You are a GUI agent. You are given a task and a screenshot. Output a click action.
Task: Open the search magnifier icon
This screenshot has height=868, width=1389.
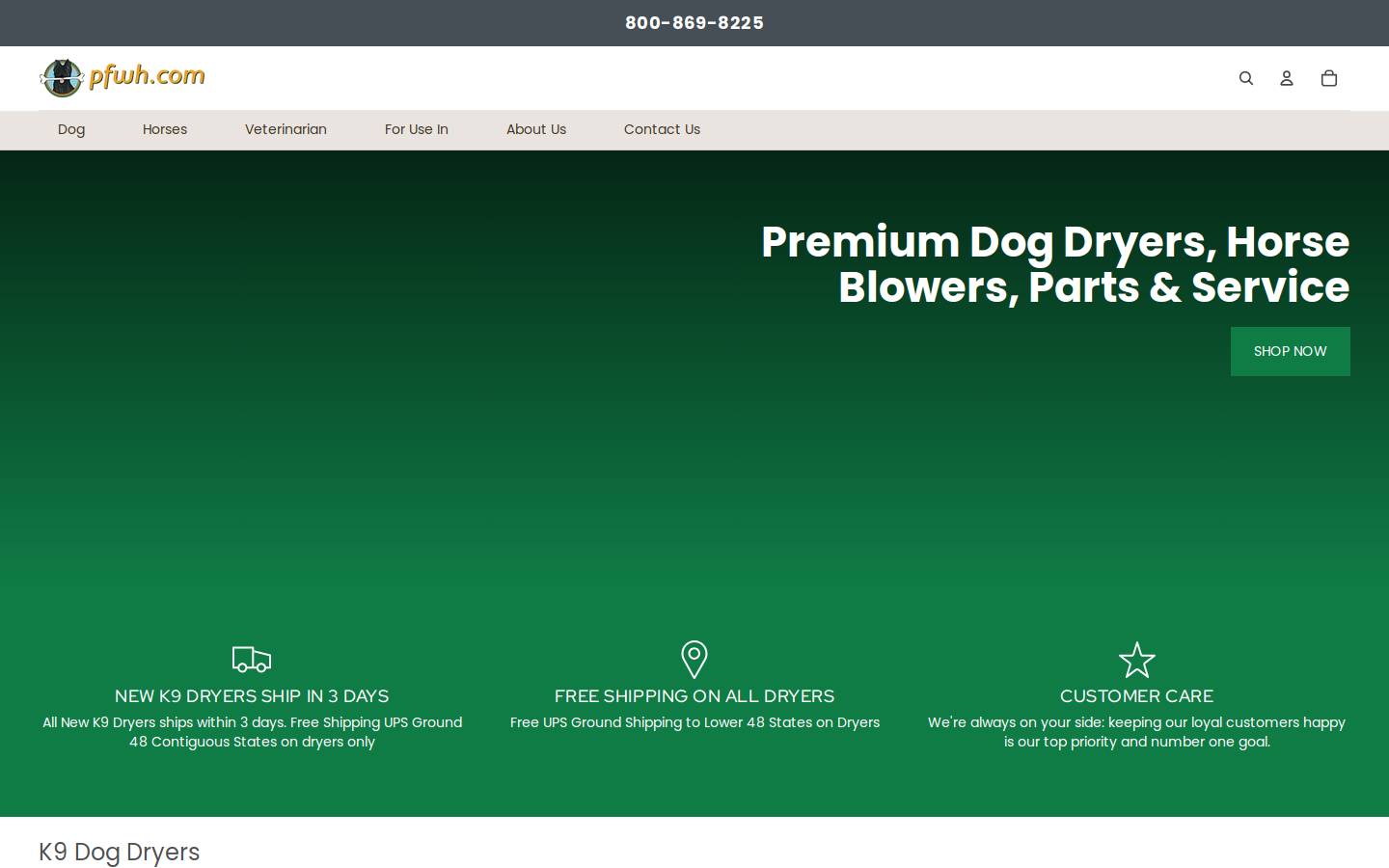[x=1246, y=78]
